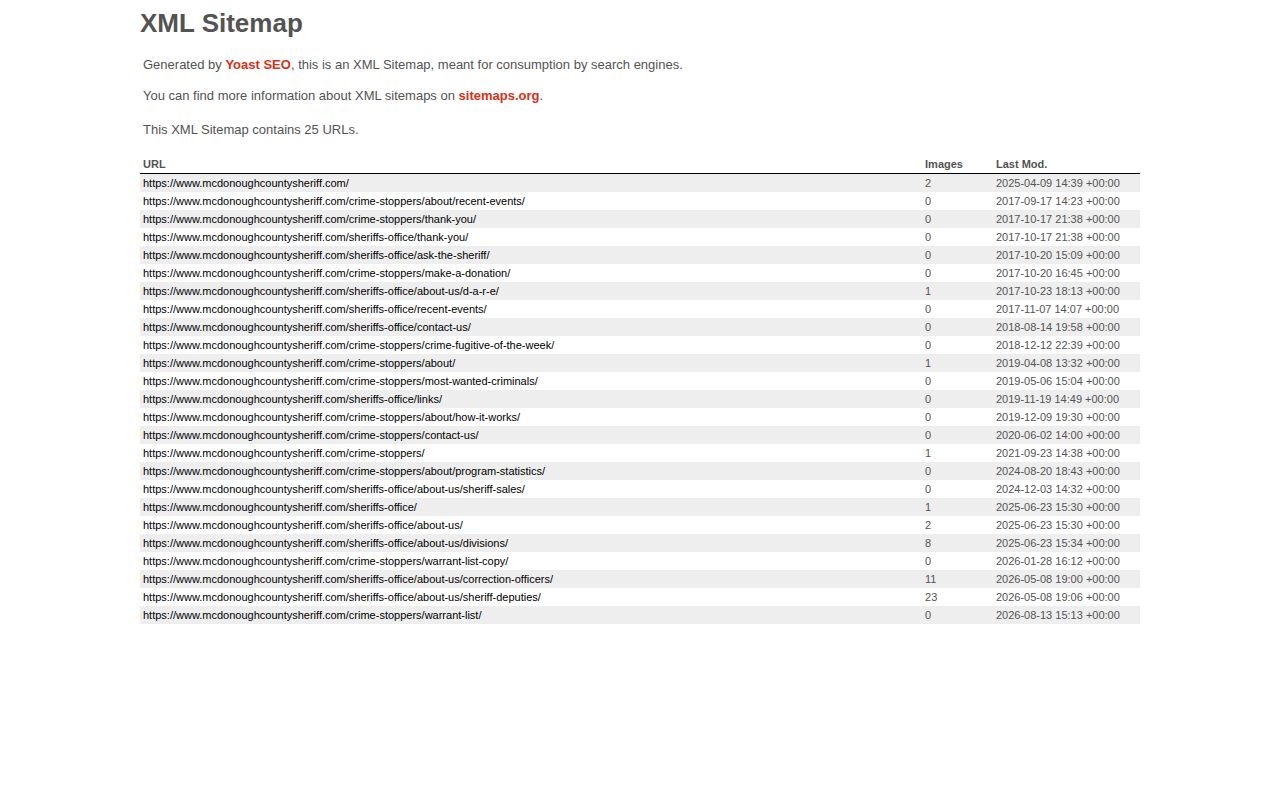
Task: Open the sheriffs-office/about-us/ URL
Action: pos(303,525)
